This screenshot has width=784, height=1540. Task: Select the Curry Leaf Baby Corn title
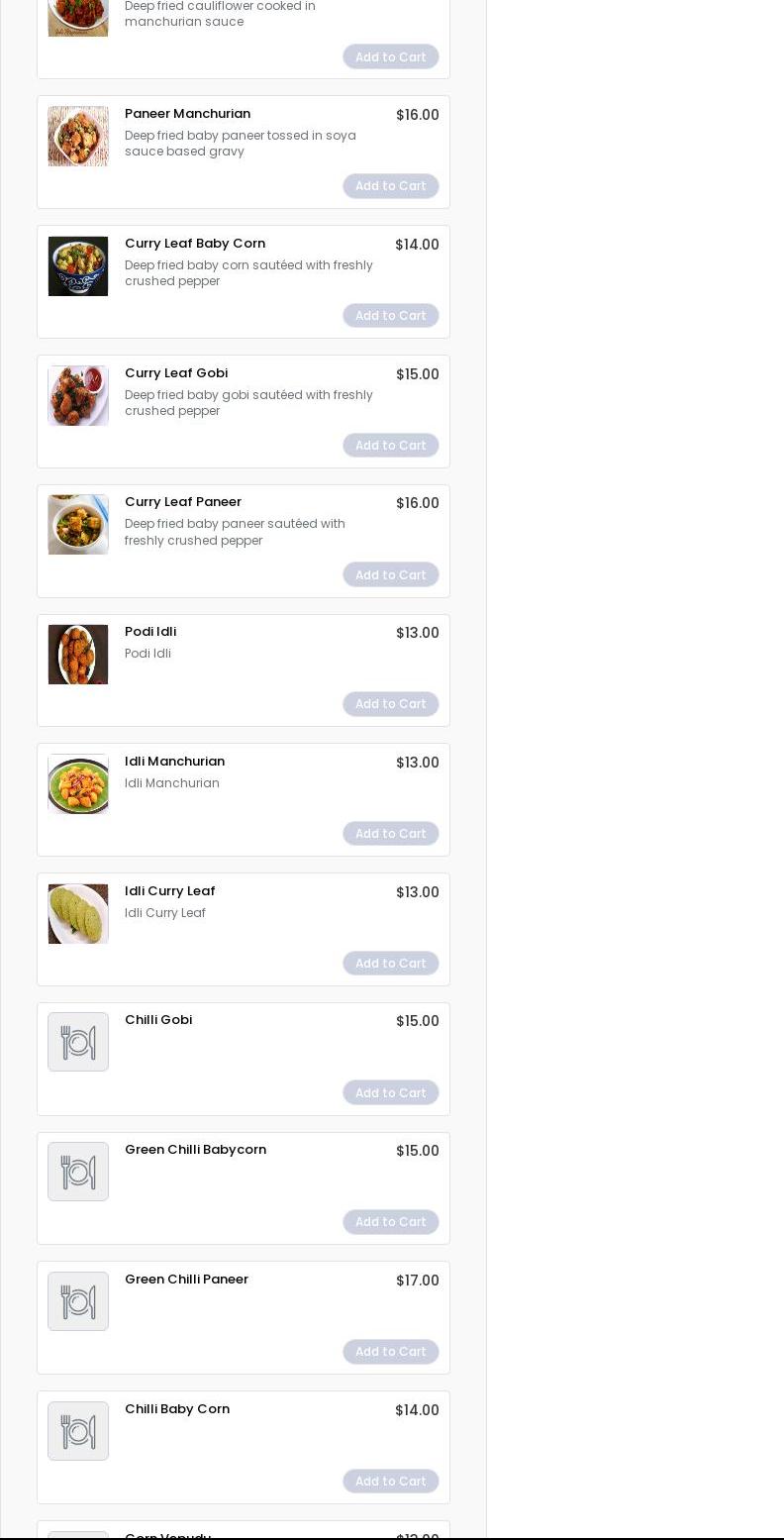[x=195, y=244]
